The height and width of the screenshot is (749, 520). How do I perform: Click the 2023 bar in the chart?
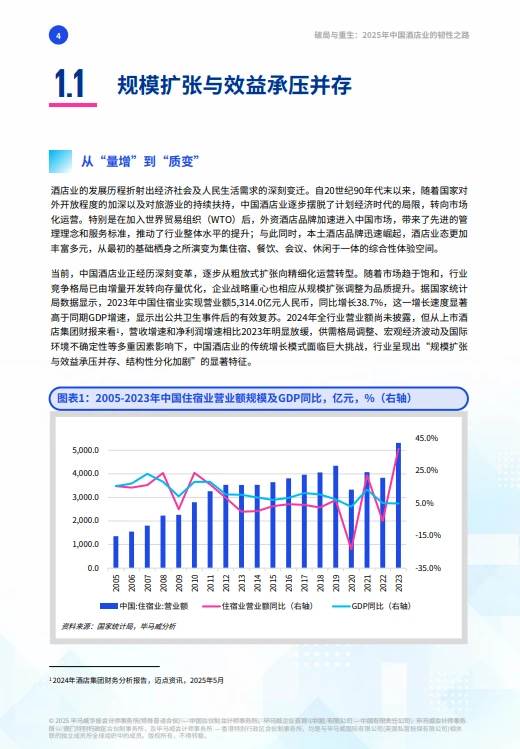tap(398, 505)
